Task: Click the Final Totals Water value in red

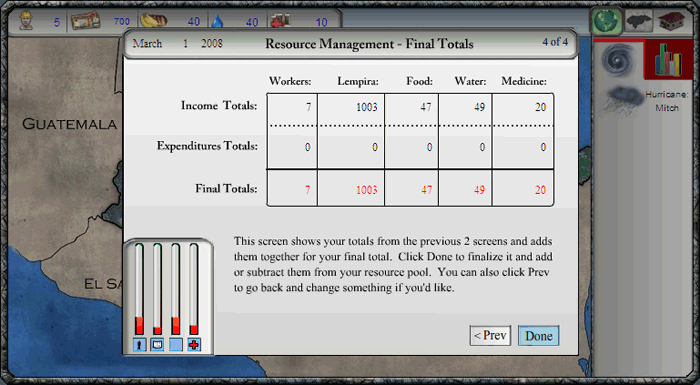Action: [479, 190]
